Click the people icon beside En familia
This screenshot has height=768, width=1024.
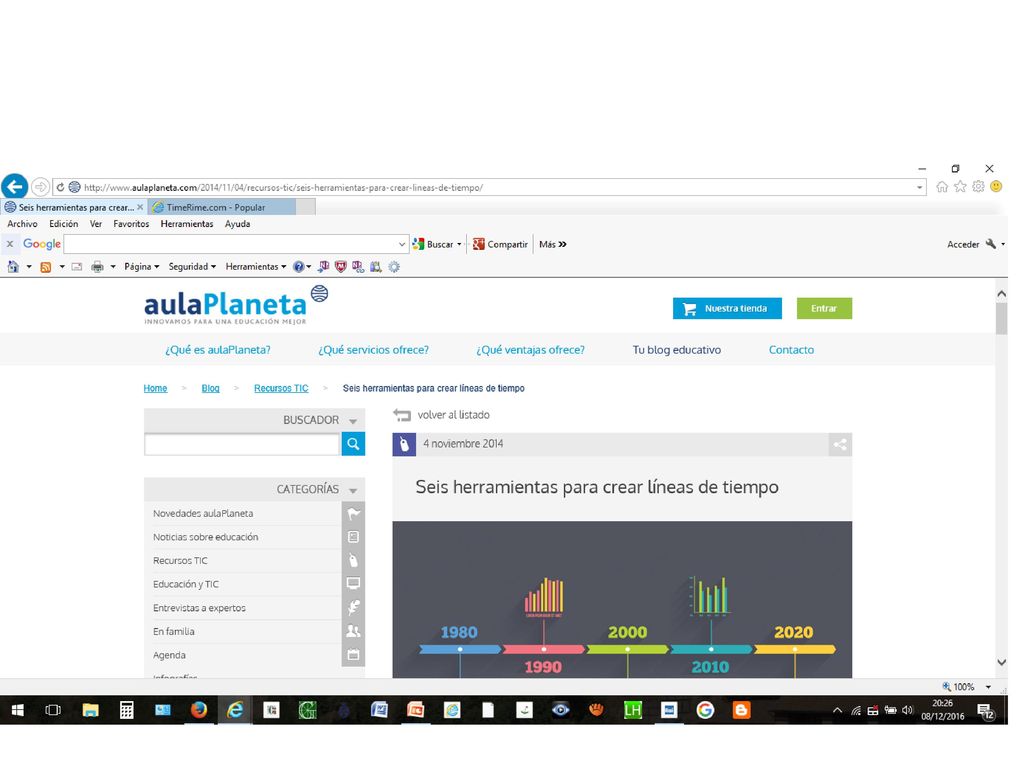(x=353, y=632)
